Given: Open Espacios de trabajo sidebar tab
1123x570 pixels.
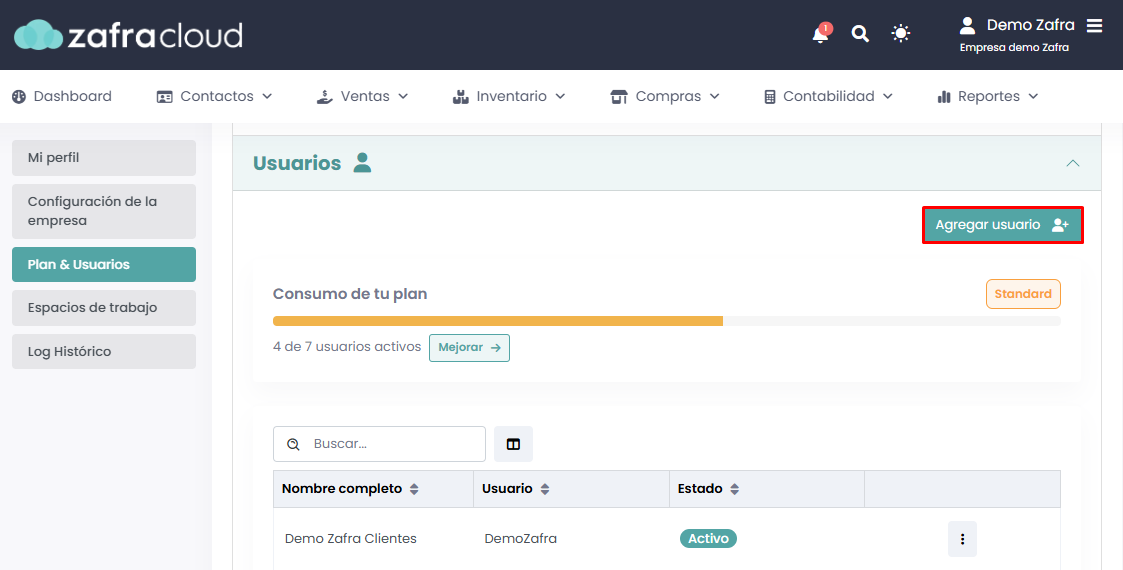Looking at the screenshot, I should [104, 308].
